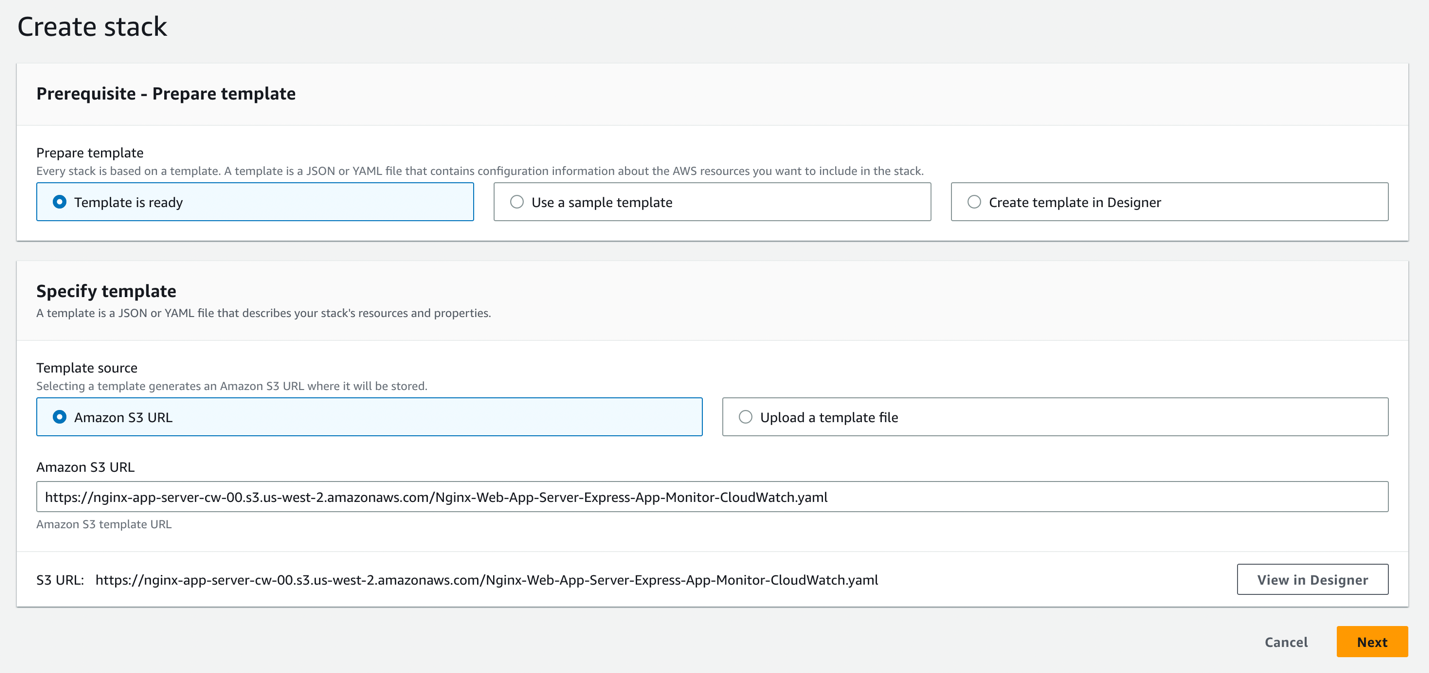Screen dimensions: 1429x673
Task: Open the template with View in Designer
Action: coord(1312,580)
